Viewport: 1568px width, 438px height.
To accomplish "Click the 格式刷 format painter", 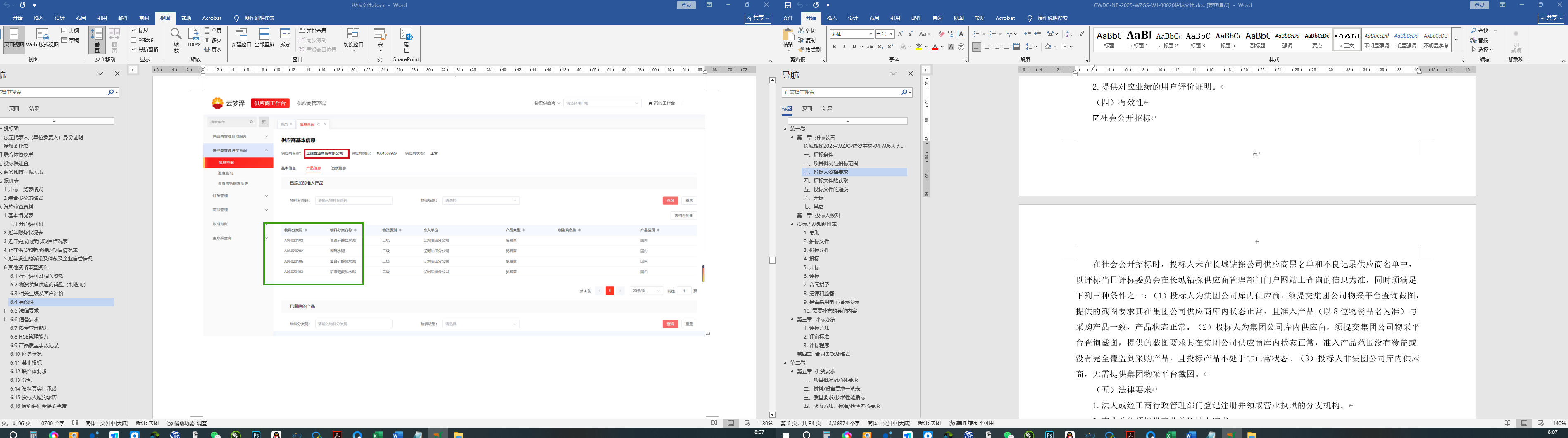I will point(809,49).
